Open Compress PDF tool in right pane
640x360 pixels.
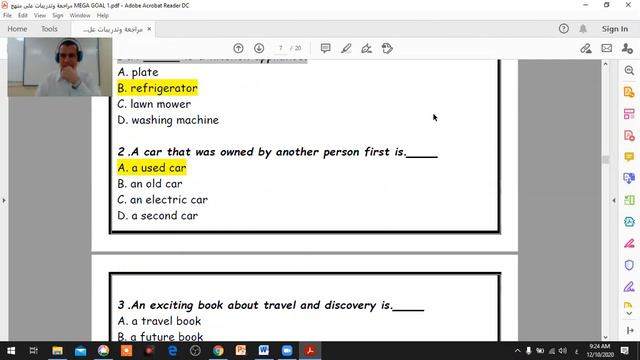tap(629, 222)
